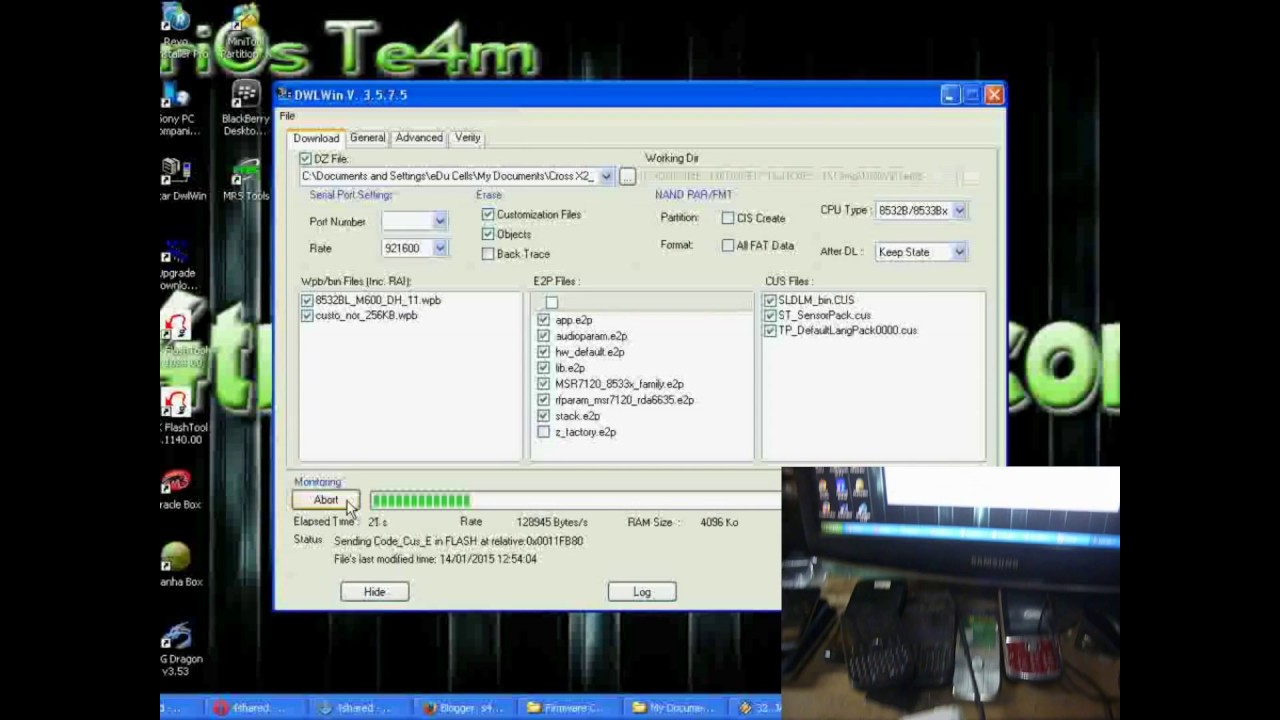Uncheck ST_SensorPack.cus in CUS Files

(770, 315)
